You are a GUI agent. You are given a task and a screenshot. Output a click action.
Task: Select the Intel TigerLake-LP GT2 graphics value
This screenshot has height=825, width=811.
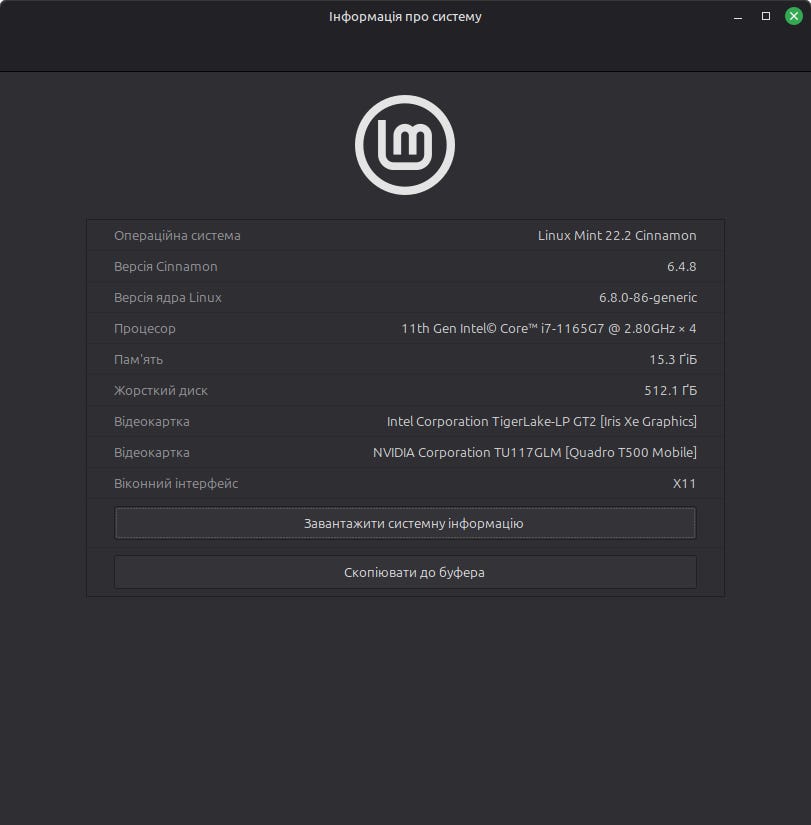[x=542, y=421]
